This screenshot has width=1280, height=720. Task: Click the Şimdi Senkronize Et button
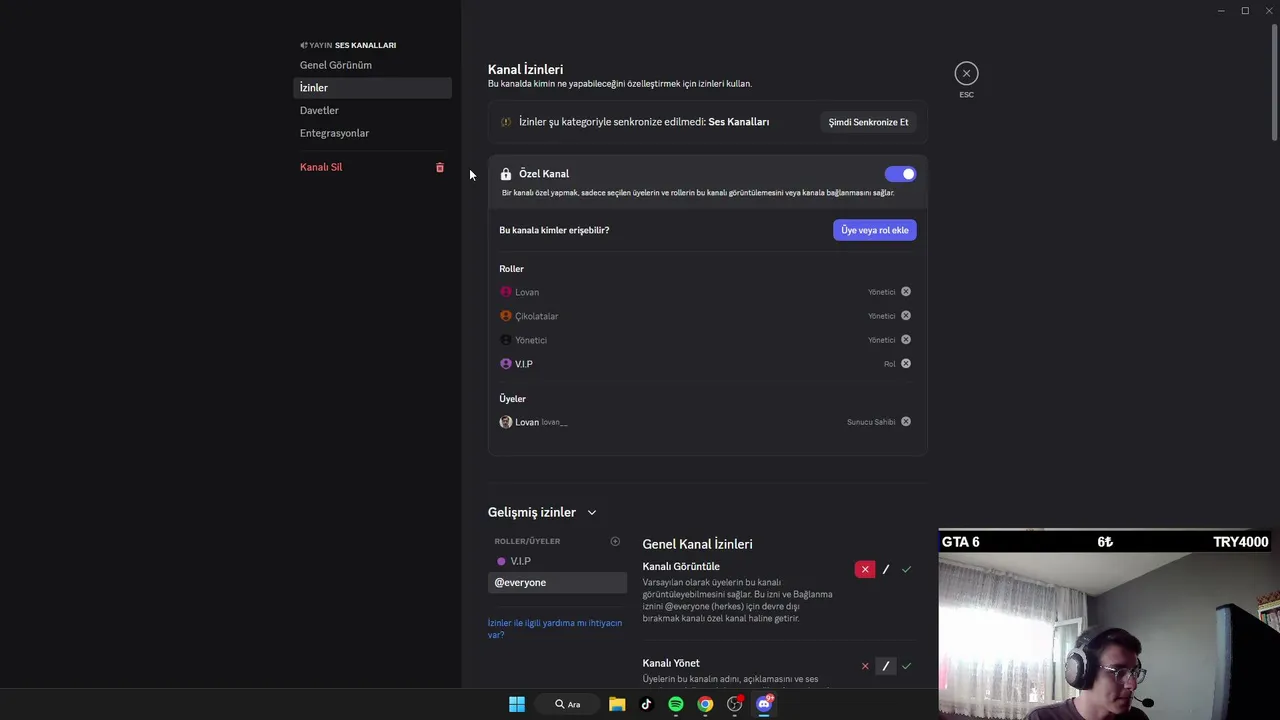[x=868, y=122]
